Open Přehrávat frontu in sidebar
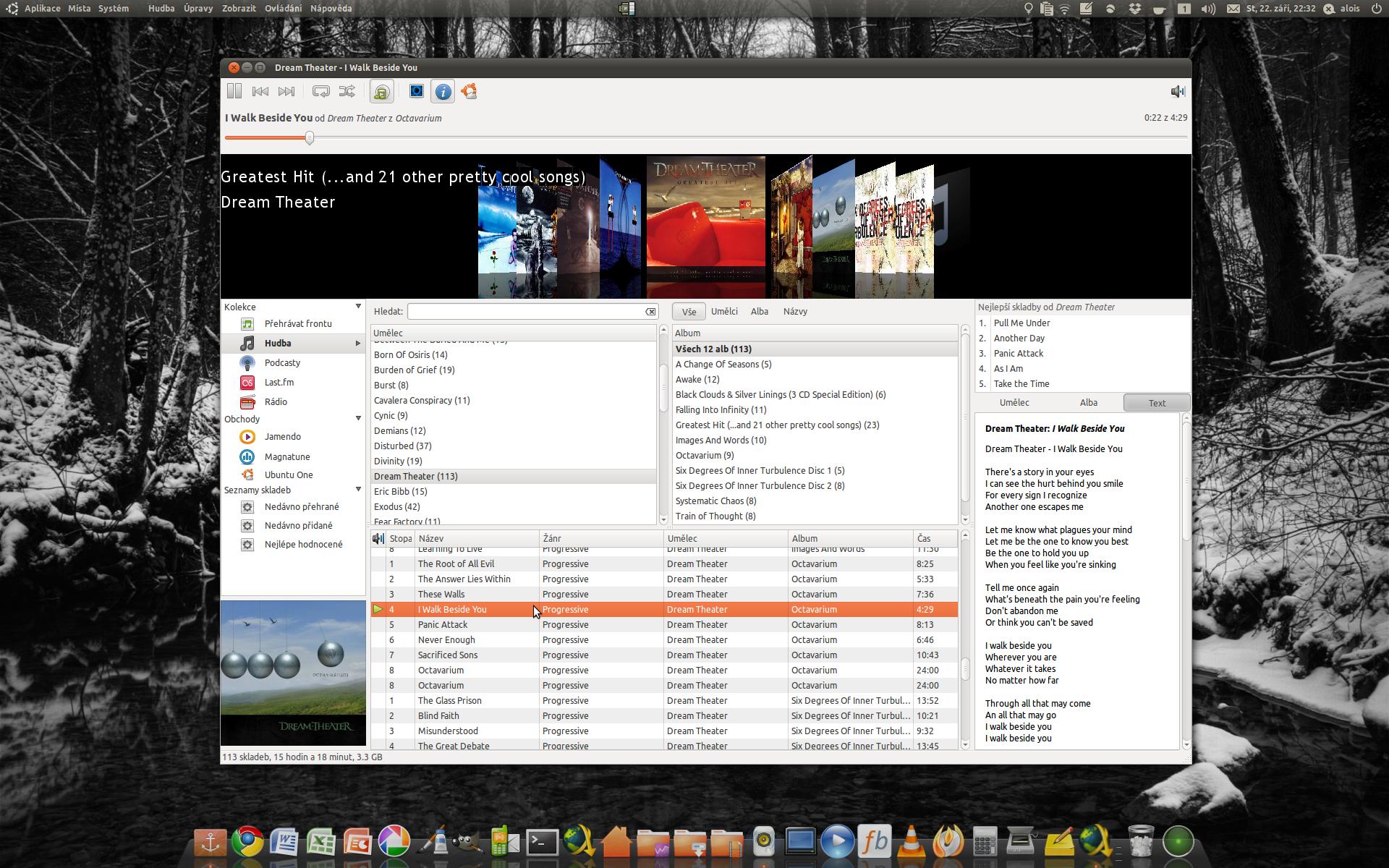 [x=298, y=324]
